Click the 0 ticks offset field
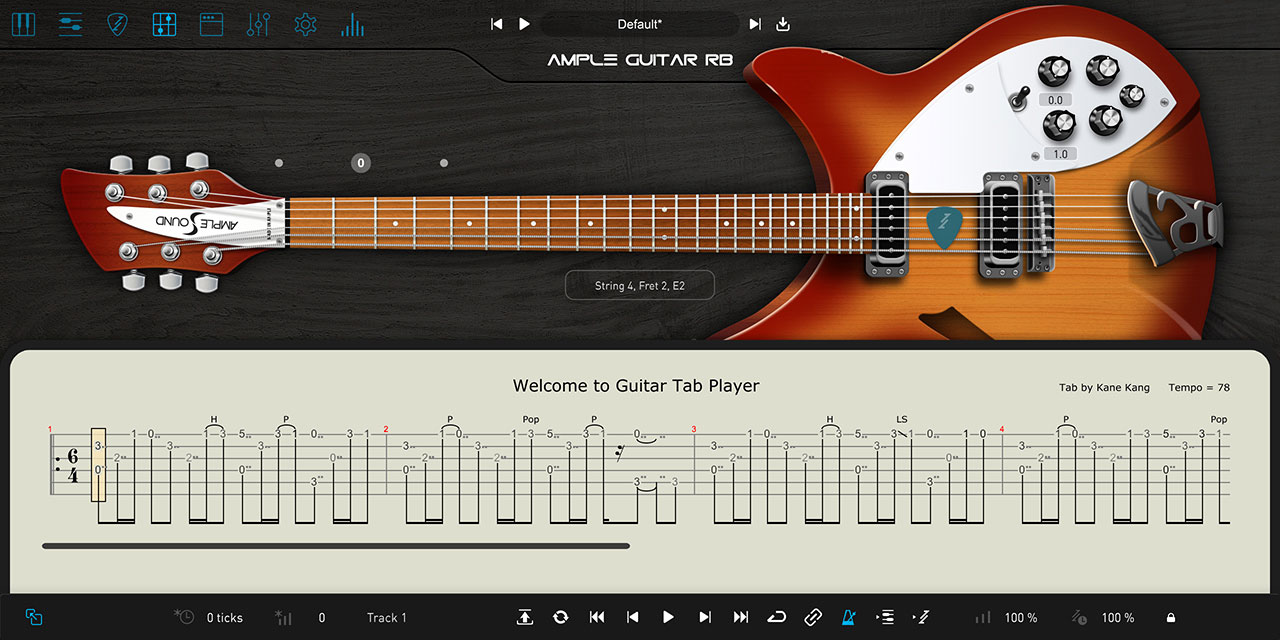 224,618
